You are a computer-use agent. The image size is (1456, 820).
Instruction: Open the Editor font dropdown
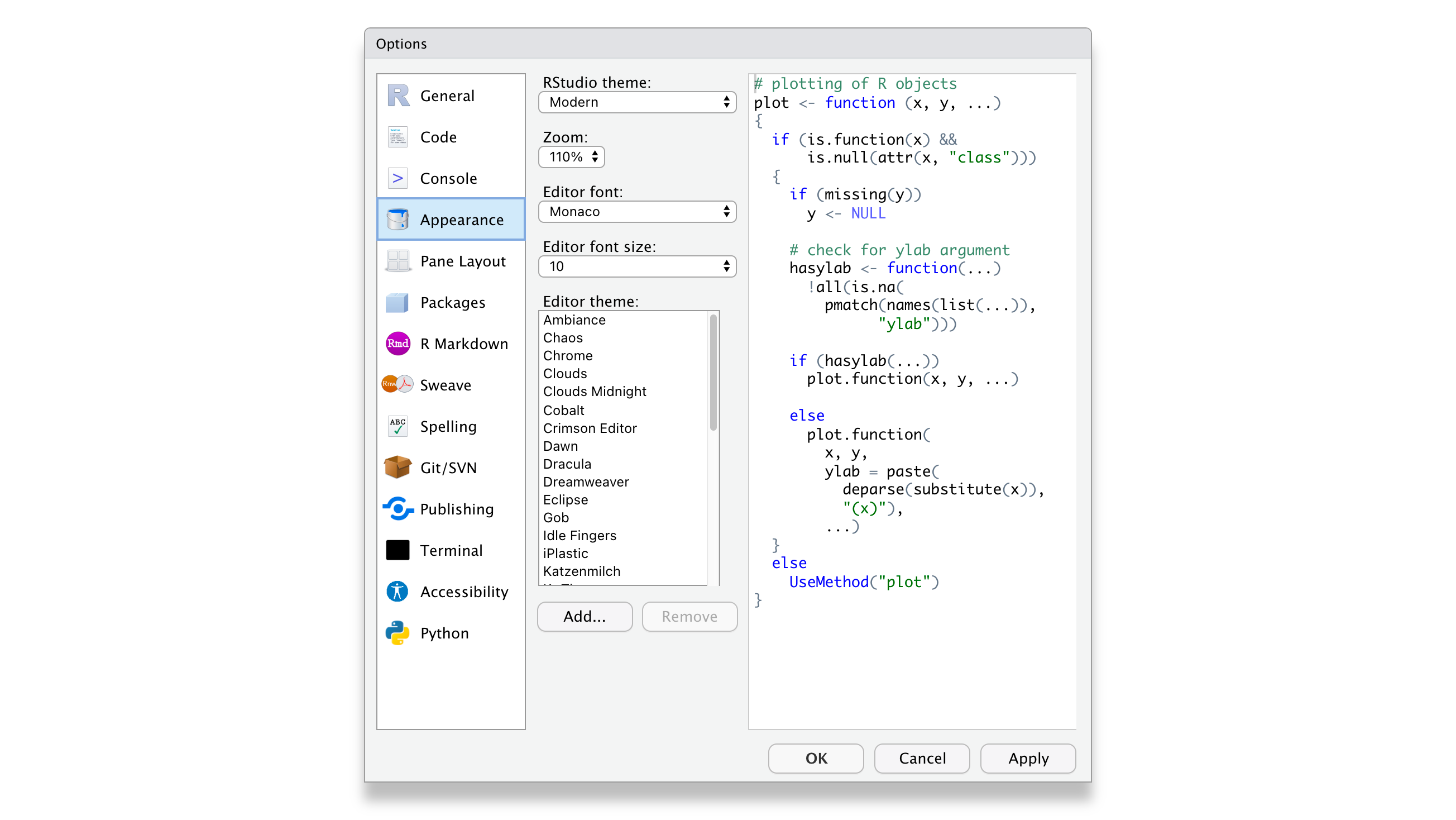pos(636,211)
